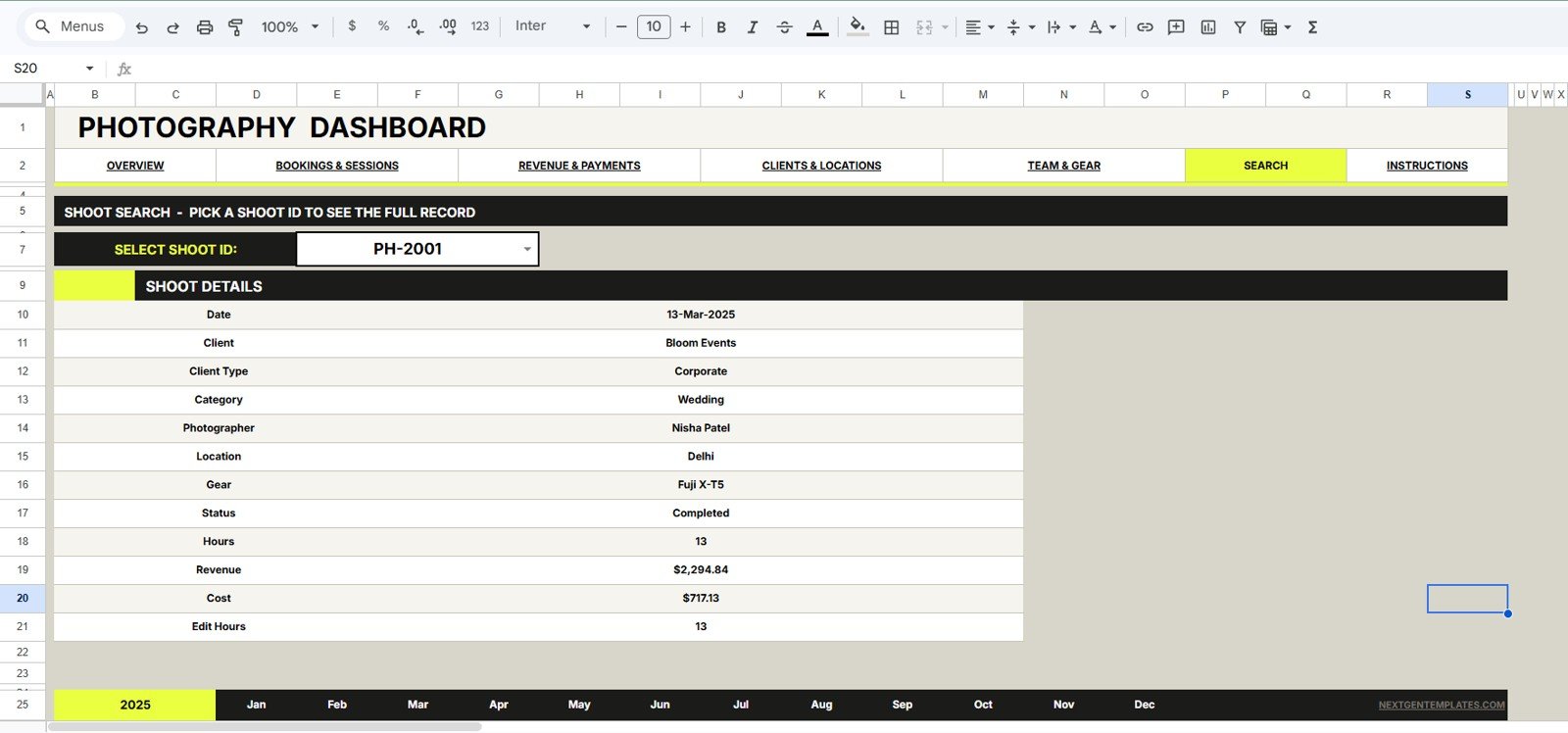Toggle strikethrough formatting
Viewport: 1568px width, 733px height.
[x=784, y=27]
